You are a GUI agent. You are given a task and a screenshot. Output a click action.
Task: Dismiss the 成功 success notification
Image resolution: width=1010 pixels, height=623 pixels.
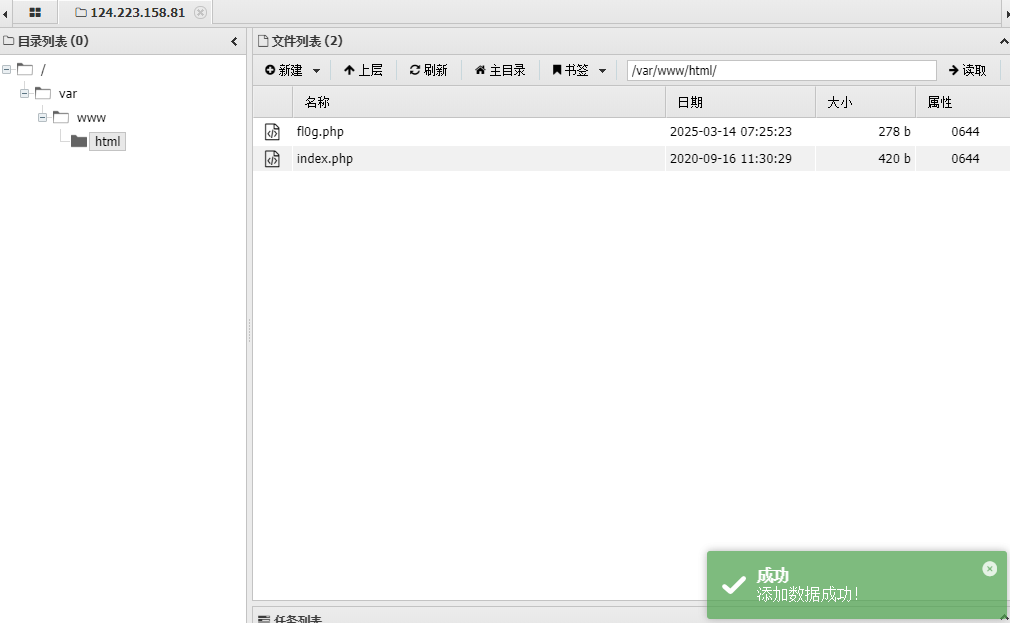pyautogui.click(x=989, y=568)
